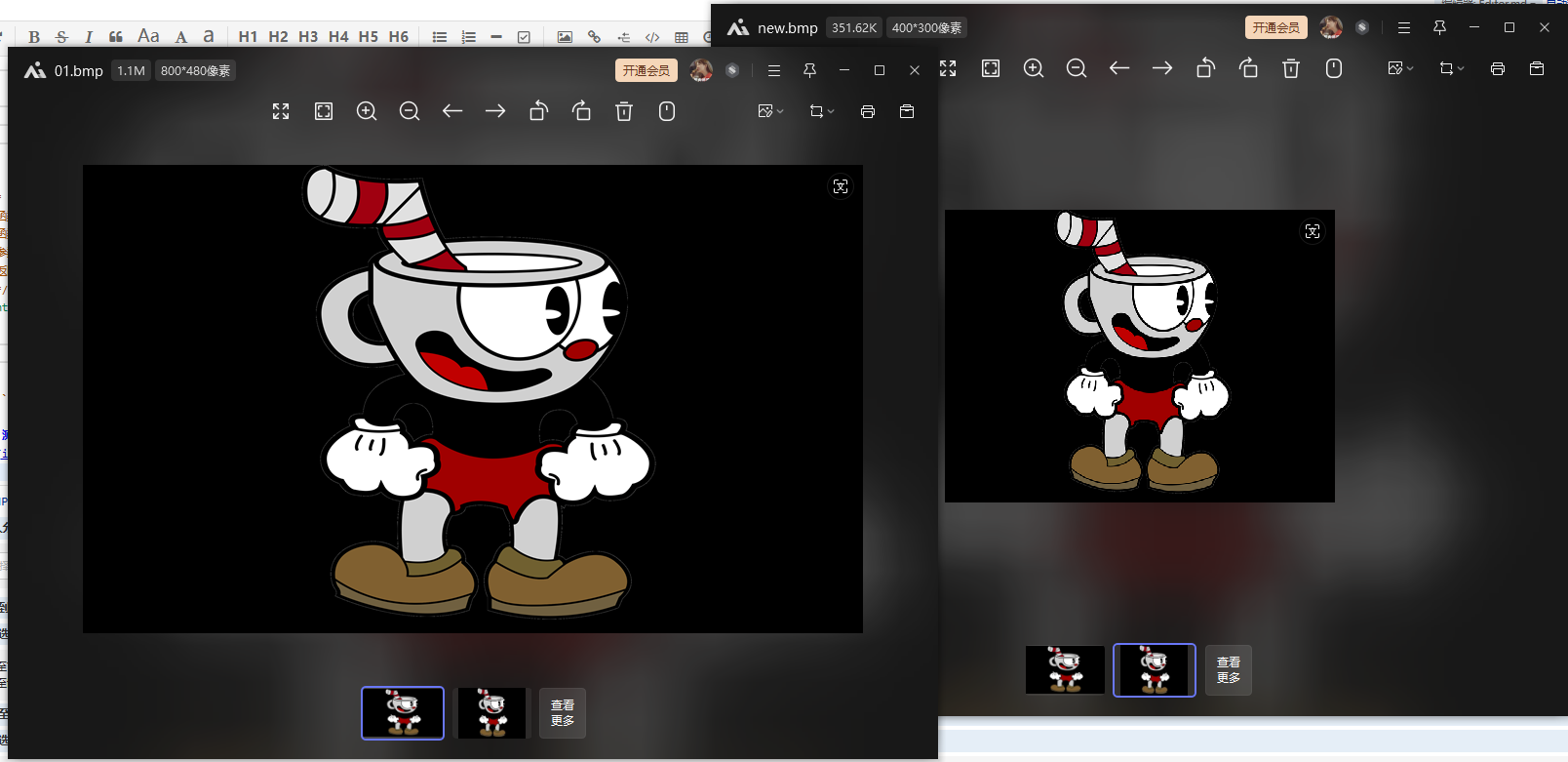1568x762 pixels.
Task: Insert image via editor toolbar icon
Action: (x=565, y=37)
